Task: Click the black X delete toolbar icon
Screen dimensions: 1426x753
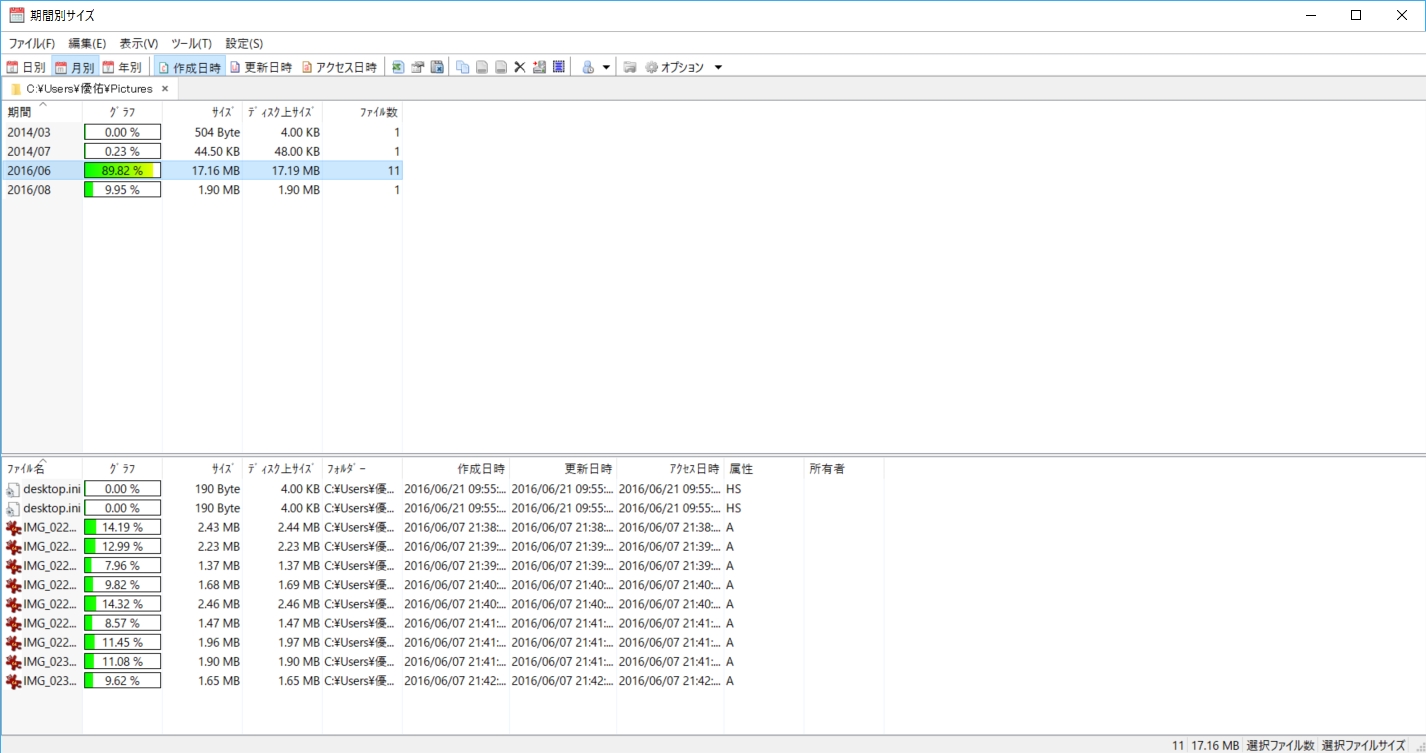Action: tap(520, 67)
